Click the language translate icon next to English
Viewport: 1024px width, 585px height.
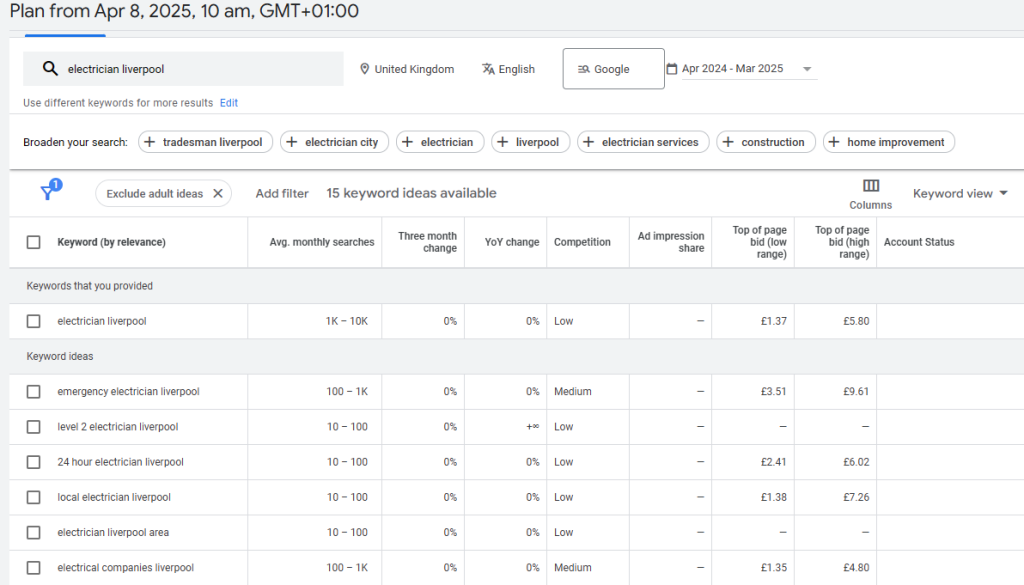(x=488, y=69)
